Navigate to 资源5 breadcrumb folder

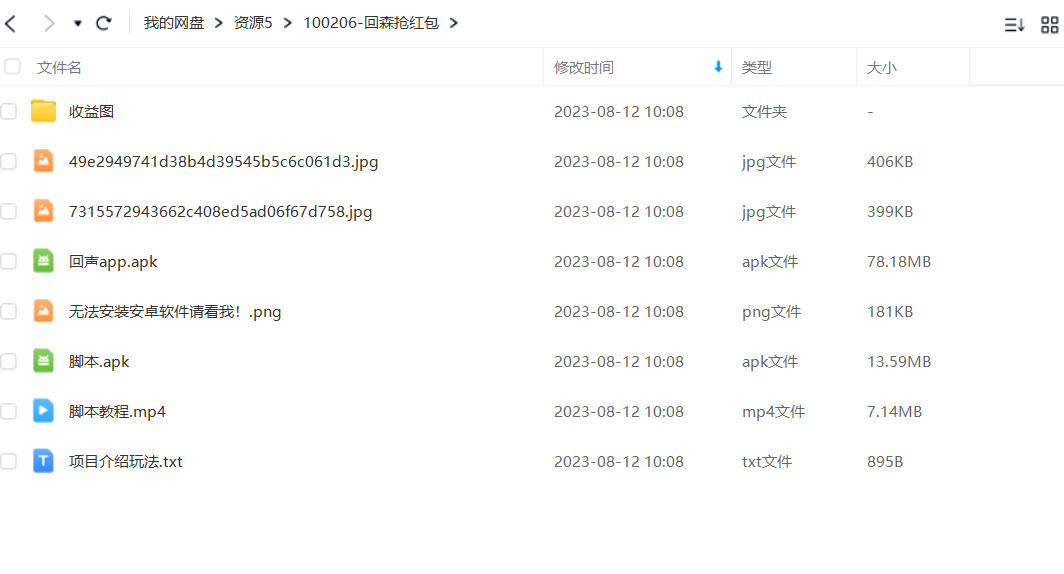click(x=253, y=23)
